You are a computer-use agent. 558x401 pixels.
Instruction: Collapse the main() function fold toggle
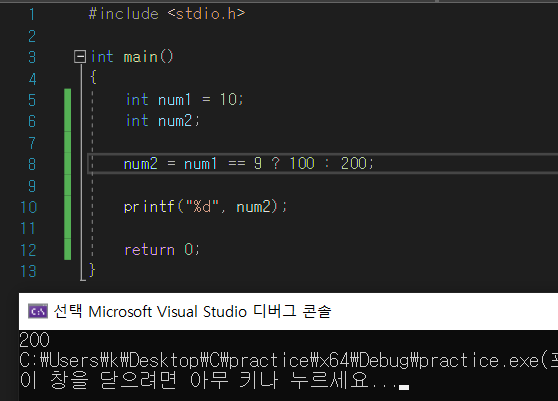pyautogui.click(x=80, y=57)
